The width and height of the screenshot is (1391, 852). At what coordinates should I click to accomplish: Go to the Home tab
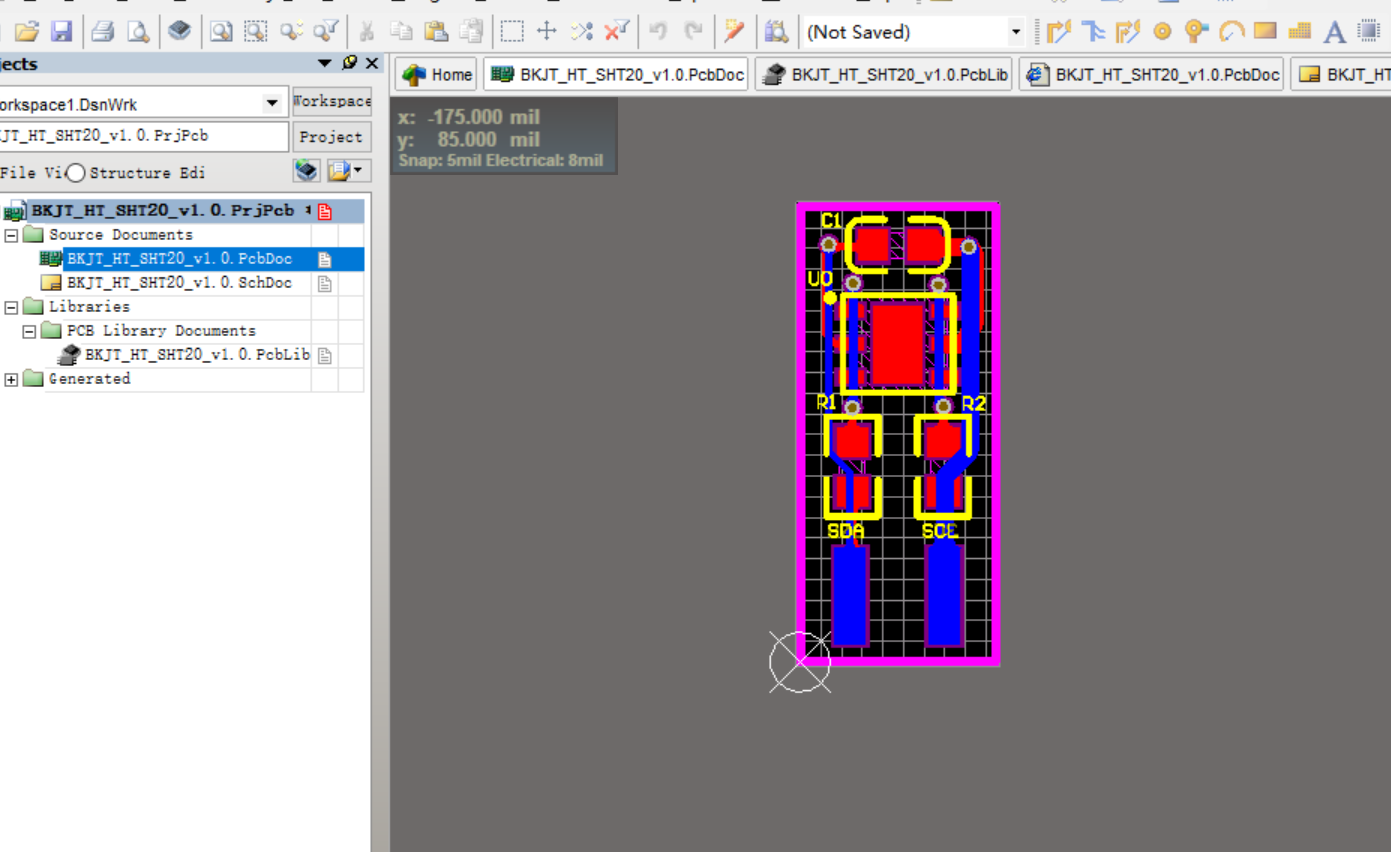[437, 74]
